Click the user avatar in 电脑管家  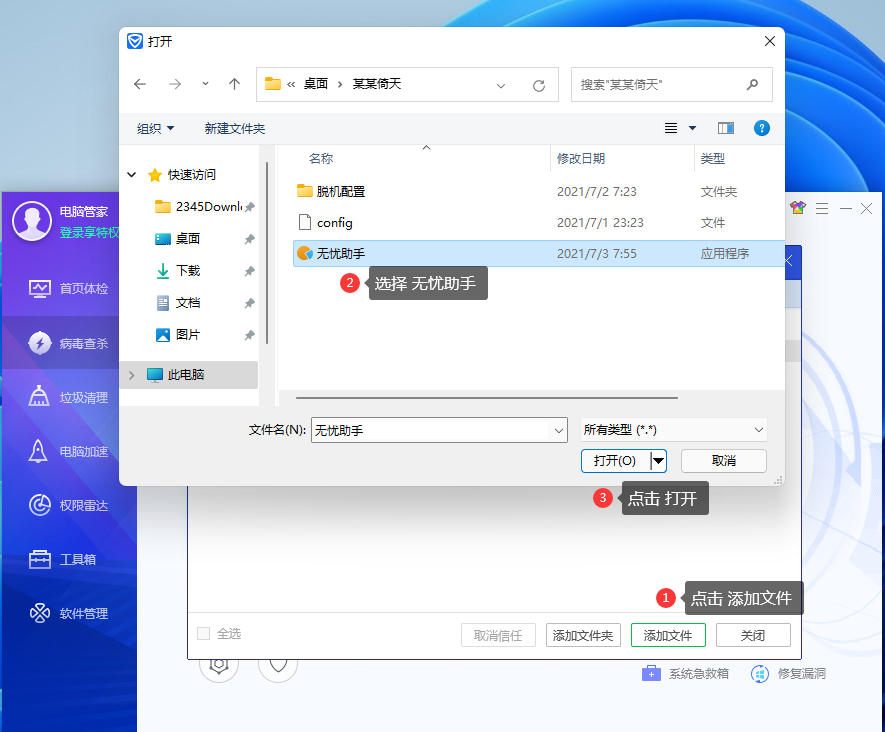point(32,221)
